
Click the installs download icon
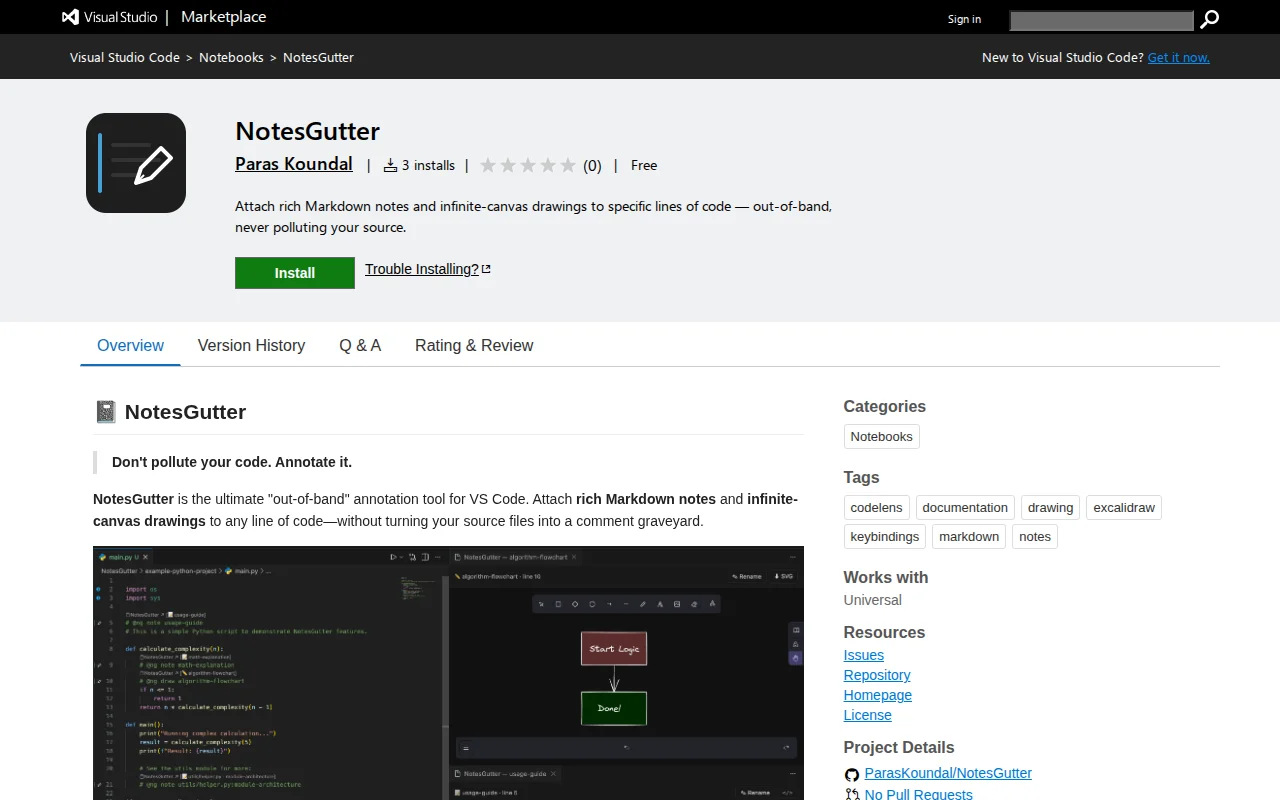[x=391, y=165]
